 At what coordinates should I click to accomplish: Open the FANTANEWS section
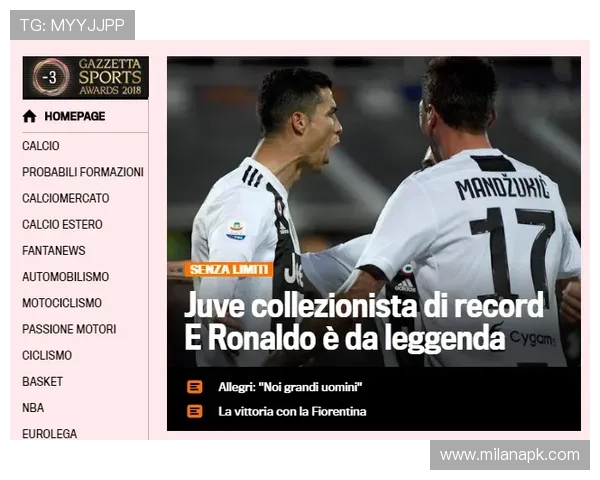pos(54,250)
